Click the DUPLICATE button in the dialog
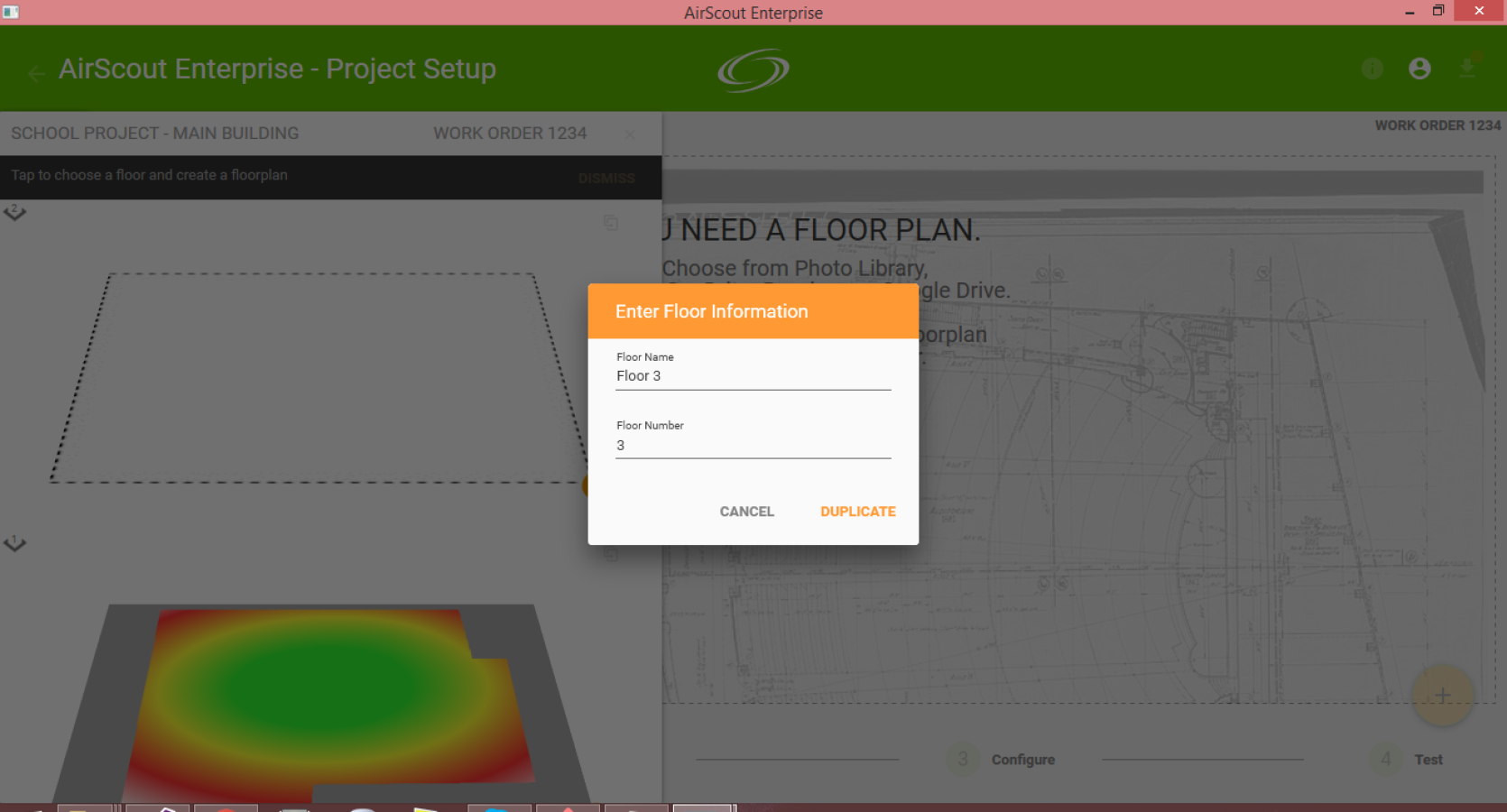 (x=857, y=512)
